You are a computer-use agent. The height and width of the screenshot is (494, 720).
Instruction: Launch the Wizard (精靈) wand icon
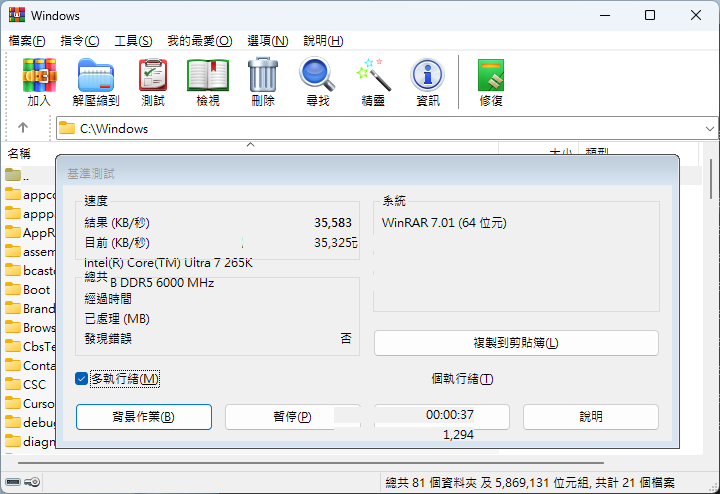pos(373,82)
